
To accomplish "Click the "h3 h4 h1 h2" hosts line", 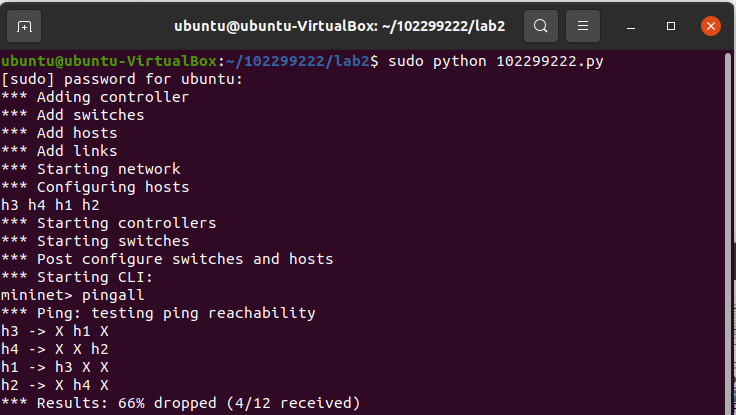I will (50, 205).
